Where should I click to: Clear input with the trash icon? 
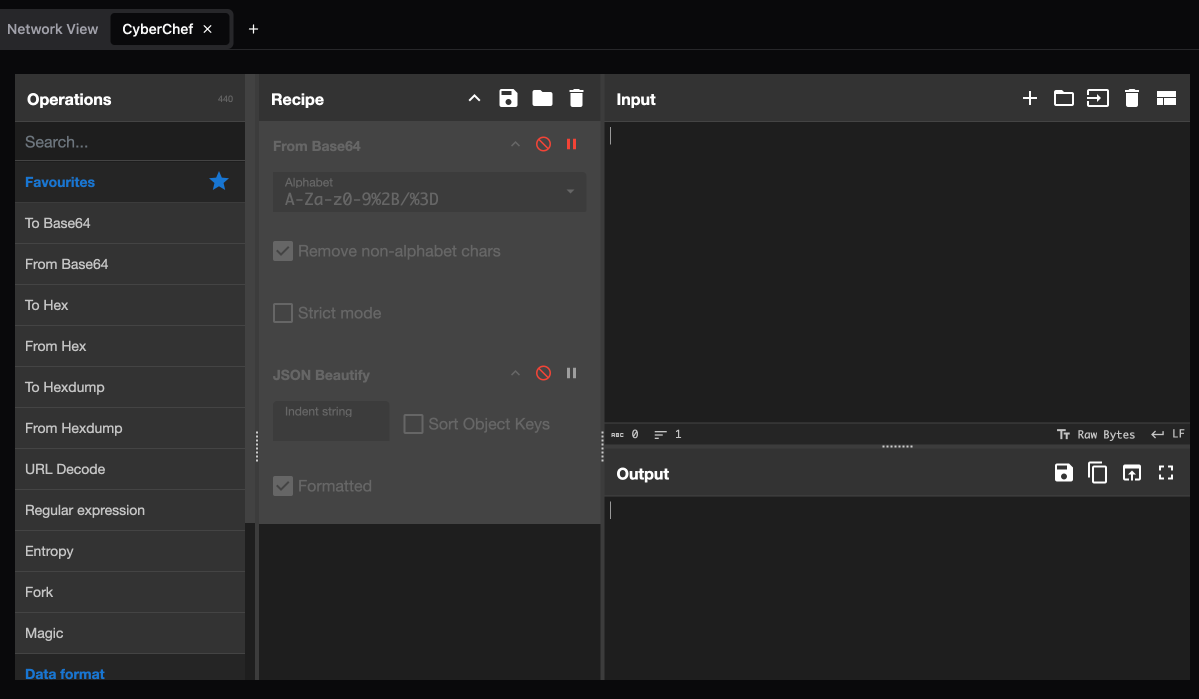point(1132,99)
